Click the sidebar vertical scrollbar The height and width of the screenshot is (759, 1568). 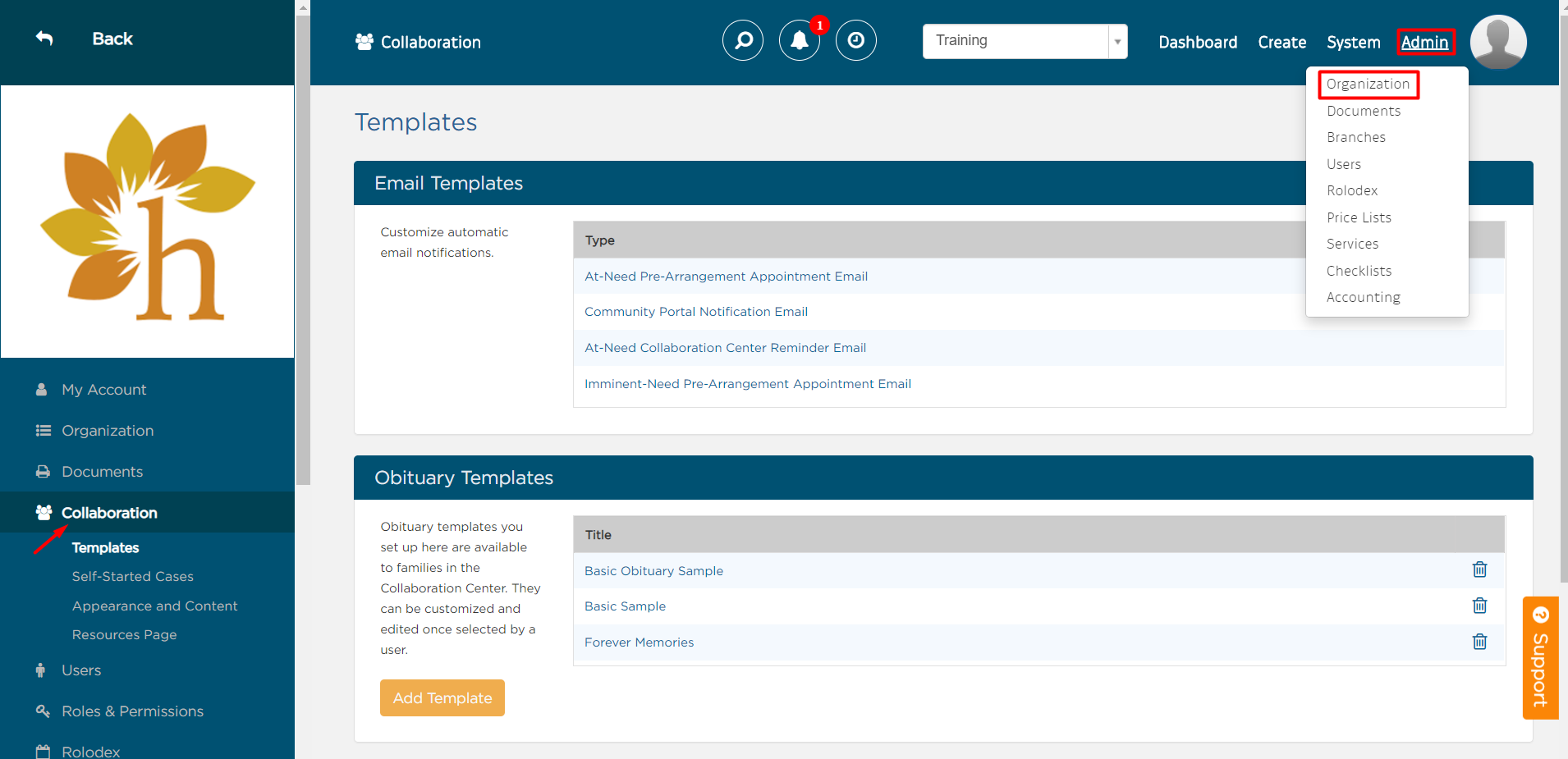303,250
